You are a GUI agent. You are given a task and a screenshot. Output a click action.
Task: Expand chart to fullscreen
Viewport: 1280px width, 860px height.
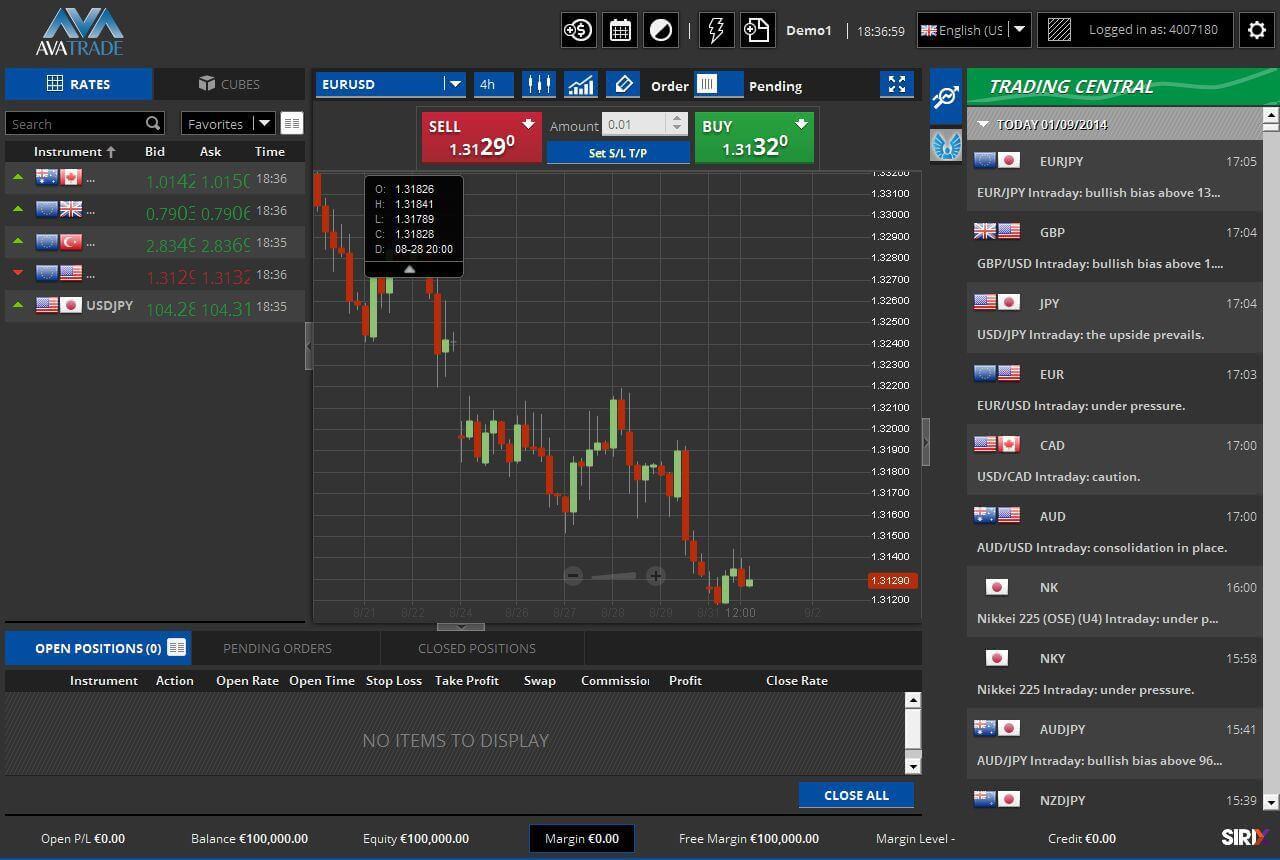tap(897, 85)
